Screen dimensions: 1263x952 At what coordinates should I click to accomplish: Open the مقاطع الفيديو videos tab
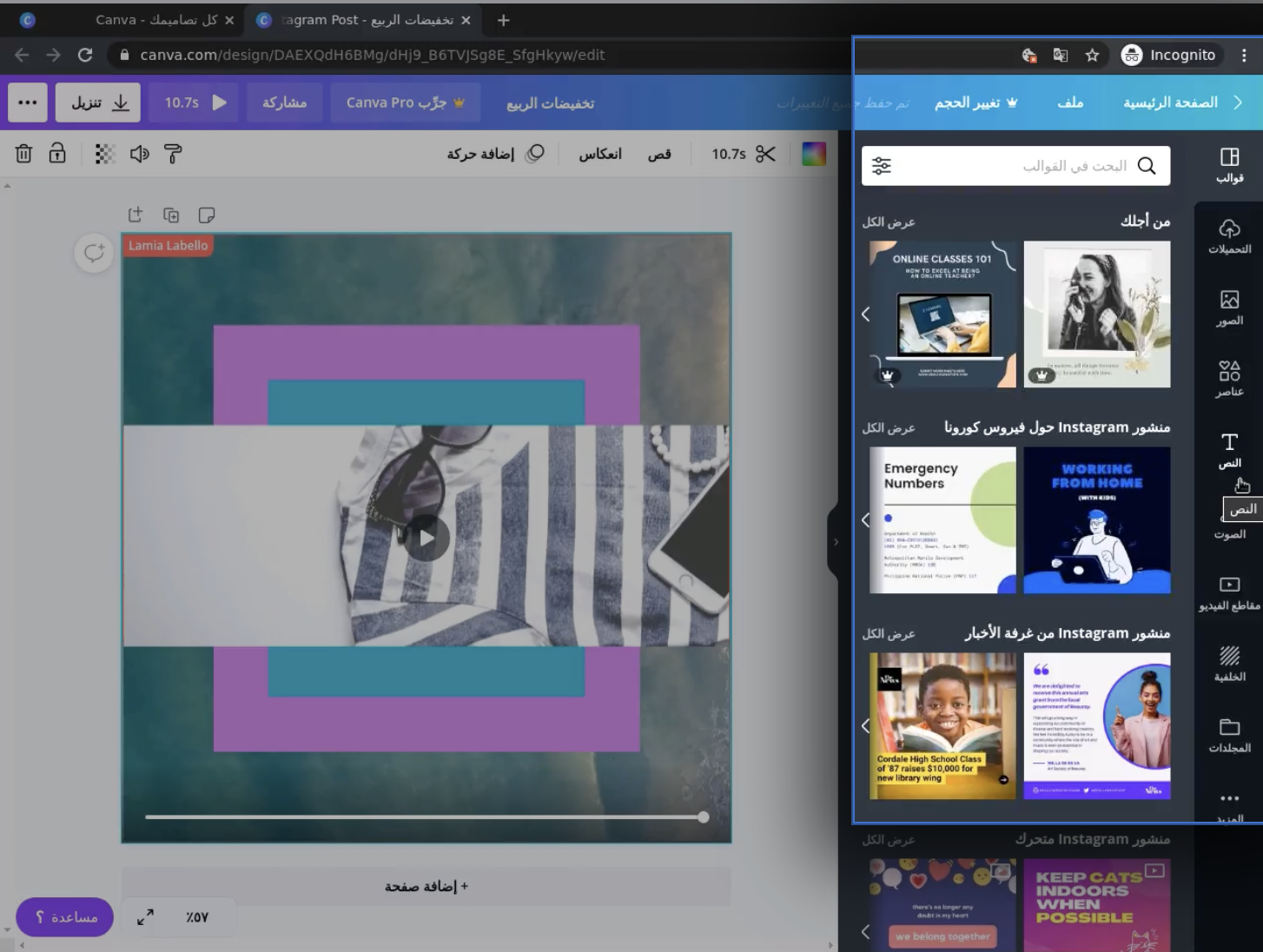pyautogui.click(x=1229, y=593)
